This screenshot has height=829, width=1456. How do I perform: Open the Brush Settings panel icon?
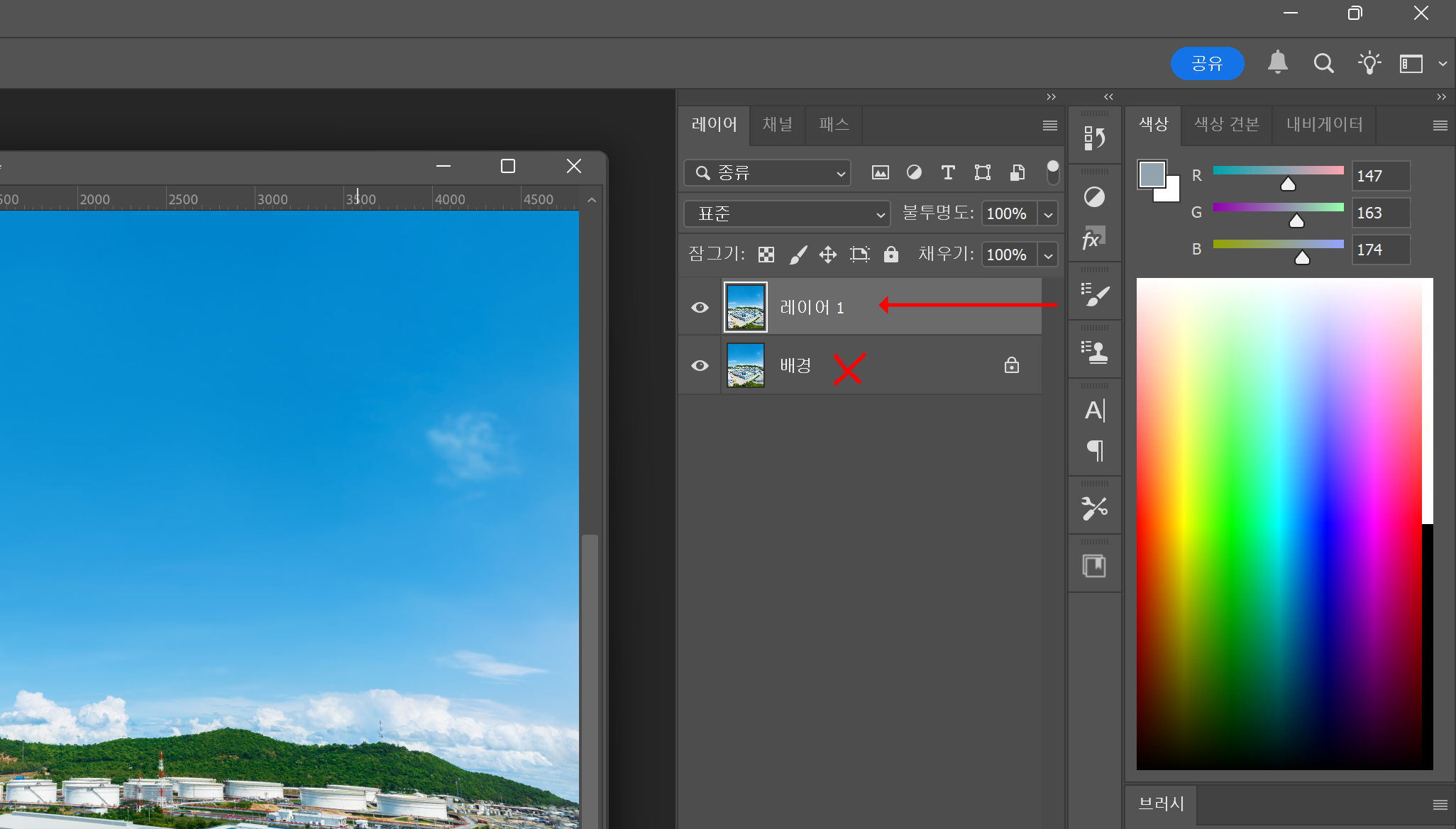(1094, 294)
